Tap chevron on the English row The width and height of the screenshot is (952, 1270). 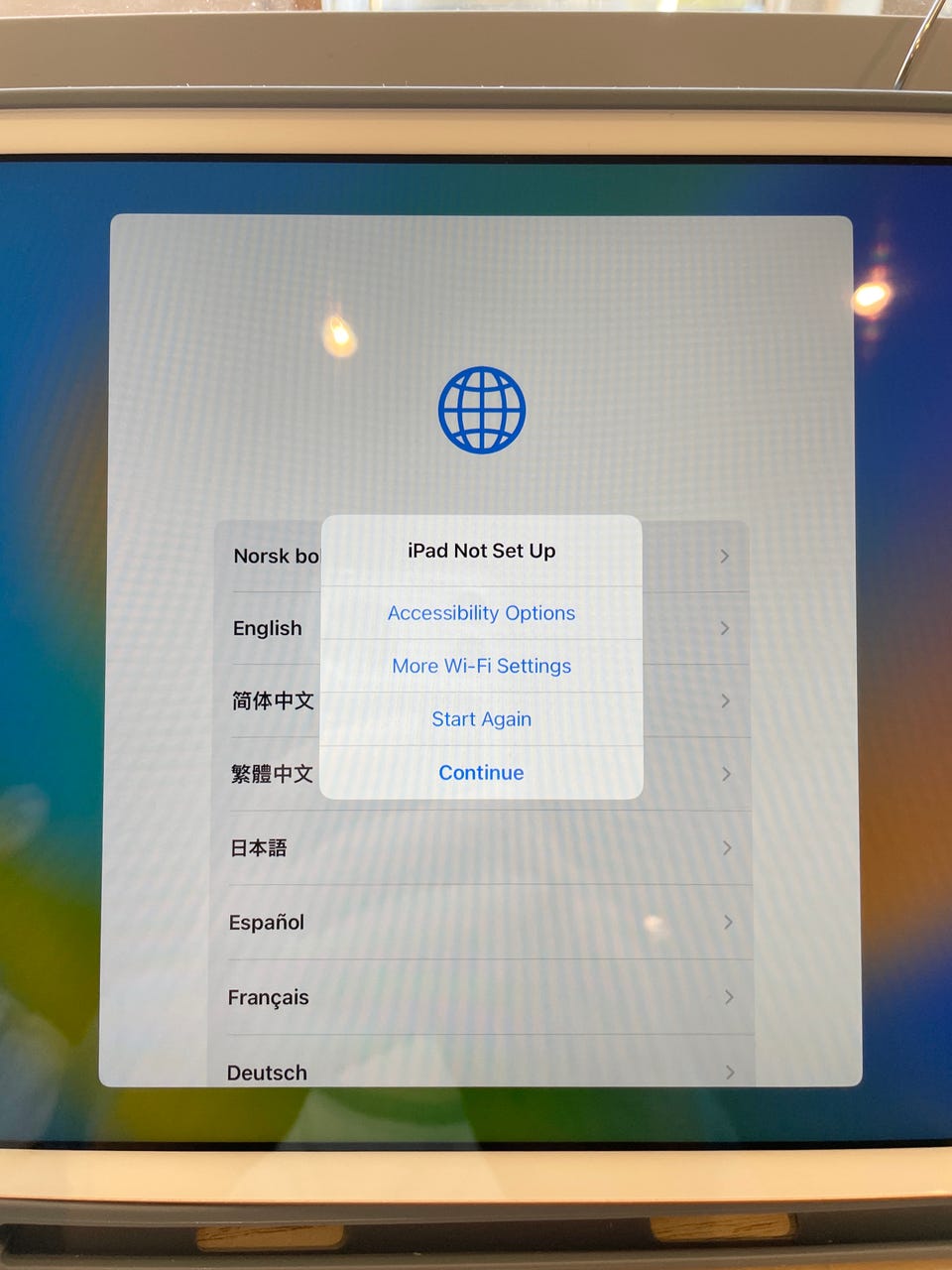coord(725,628)
